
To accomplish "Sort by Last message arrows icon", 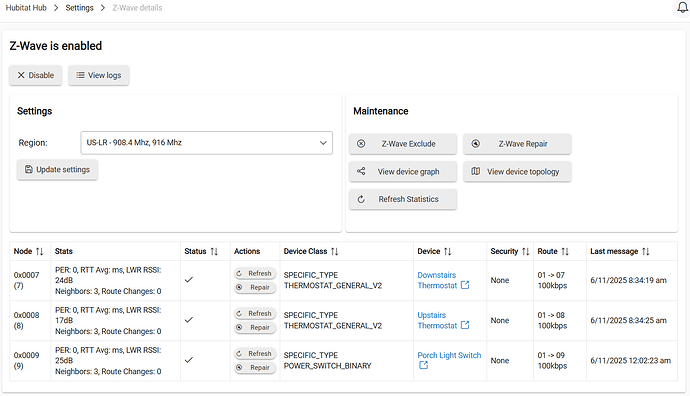I will [646, 251].
